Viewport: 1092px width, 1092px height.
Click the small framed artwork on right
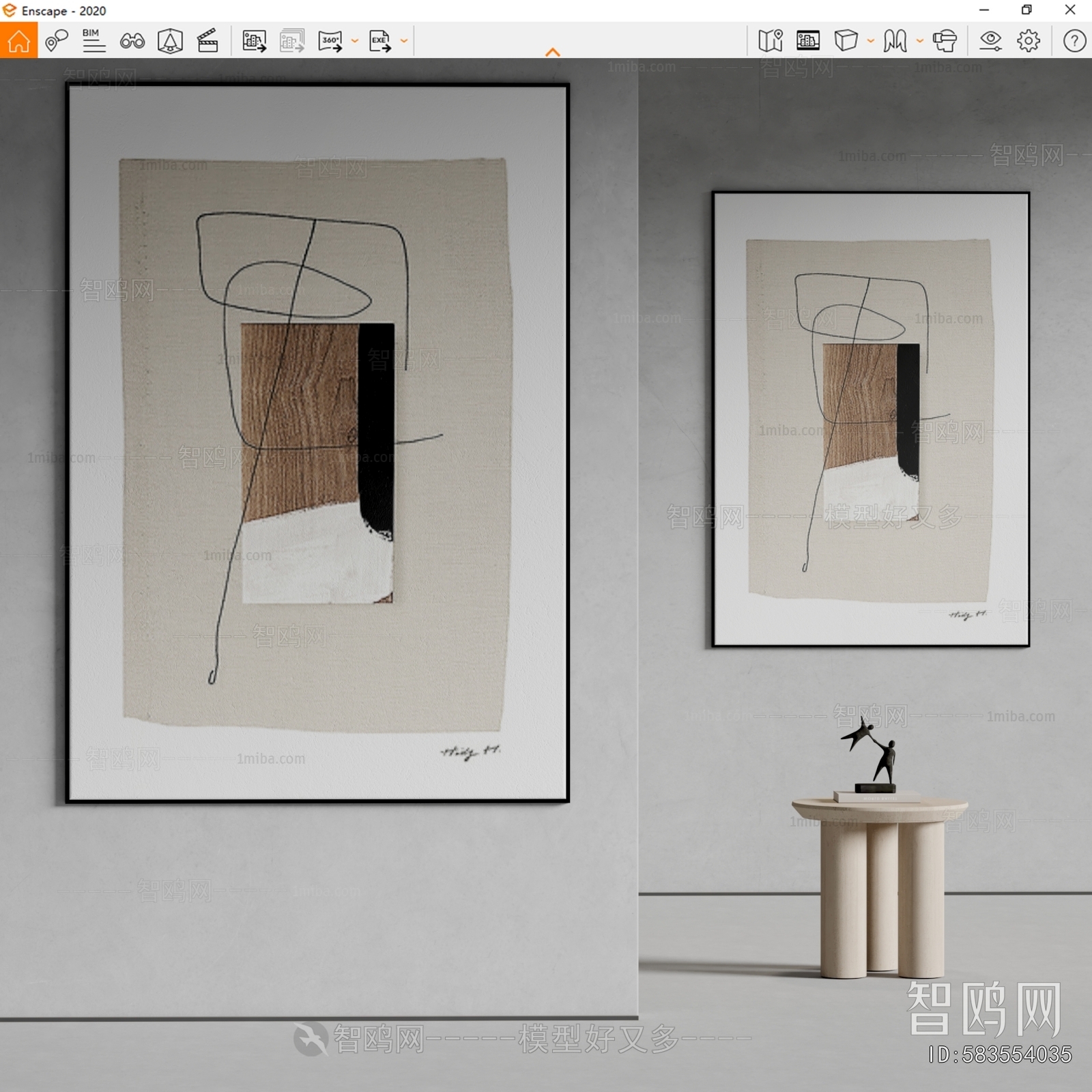[870, 419]
